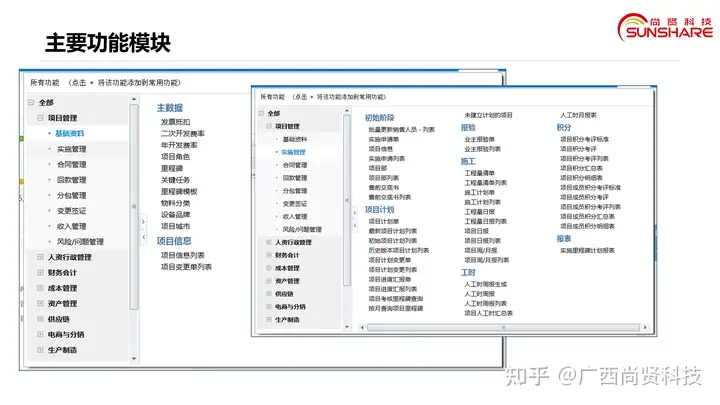This screenshot has height=405, width=720.
Task: Open 施工计划单 link
Action: tap(479, 192)
